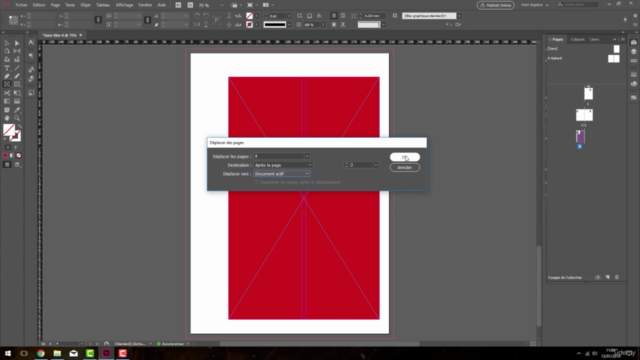This screenshot has height=360, width=640.
Task: Switch to the Liens tab
Action: click(594, 40)
